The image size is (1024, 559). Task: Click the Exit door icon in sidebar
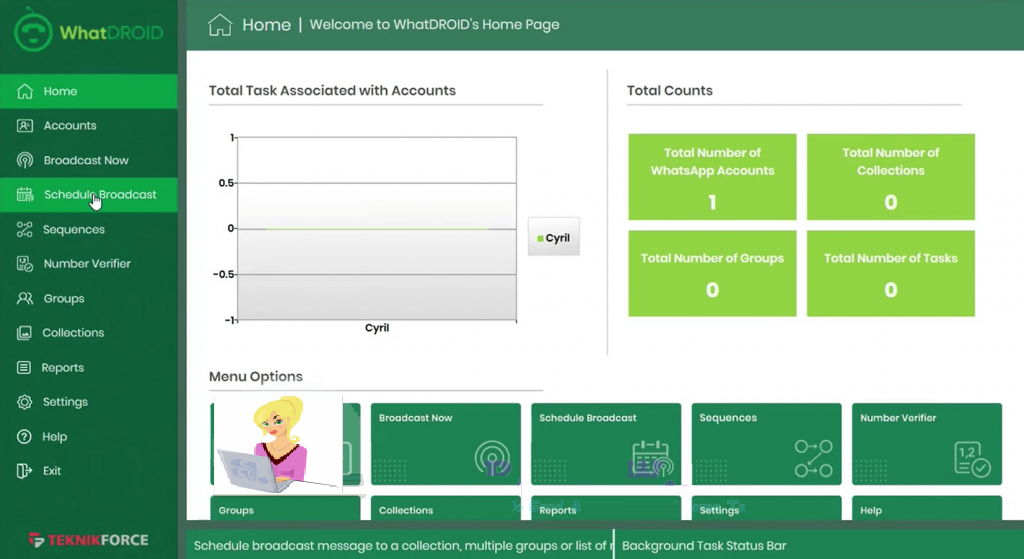point(24,471)
